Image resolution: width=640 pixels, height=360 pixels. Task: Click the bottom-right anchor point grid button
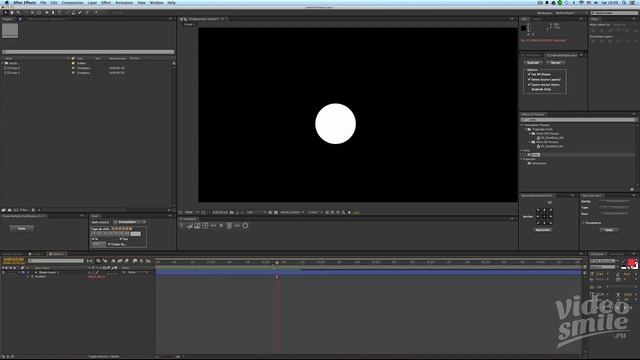(x=550, y=223)
